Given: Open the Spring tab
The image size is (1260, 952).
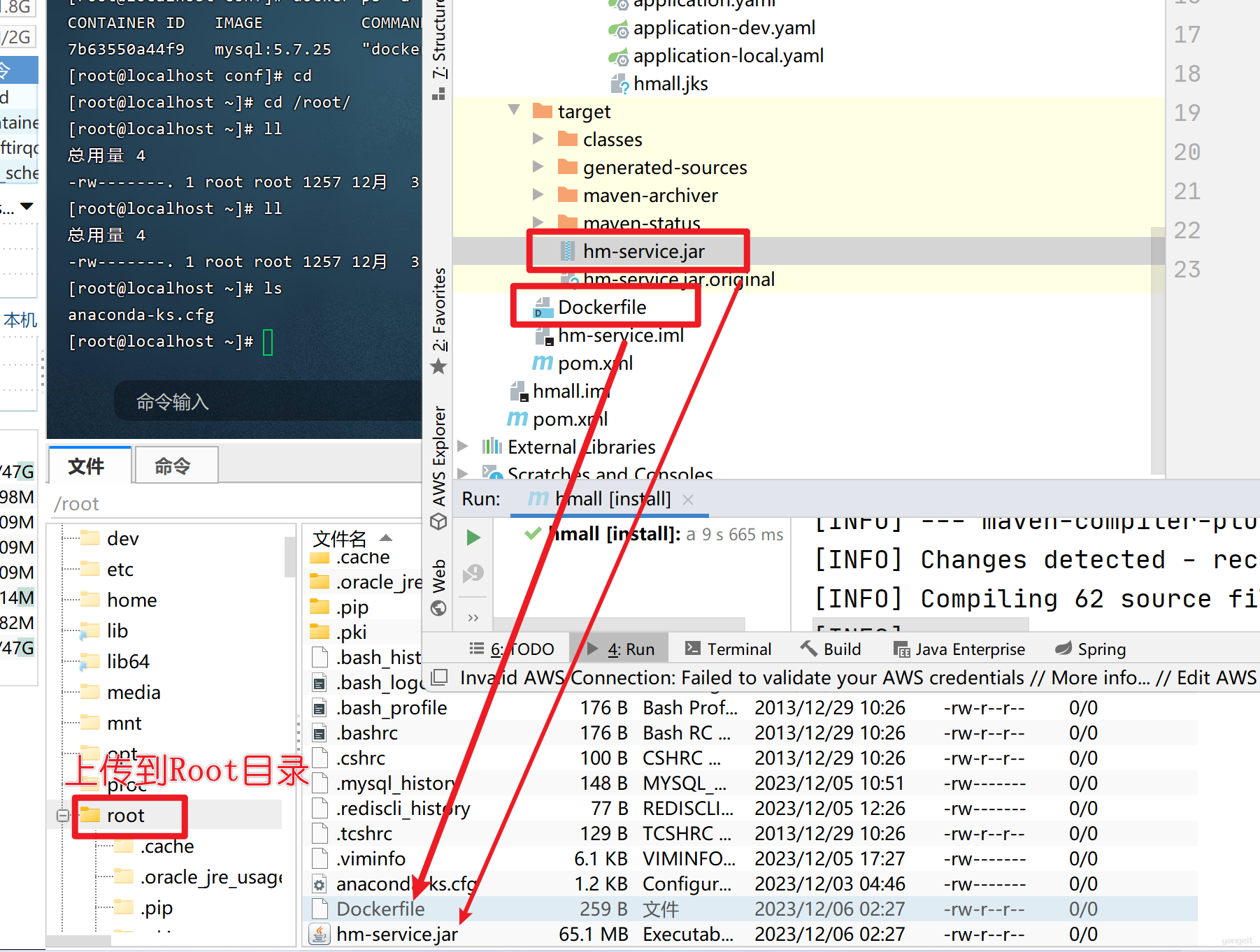Looking at the screenshot, I should 1091,649.
